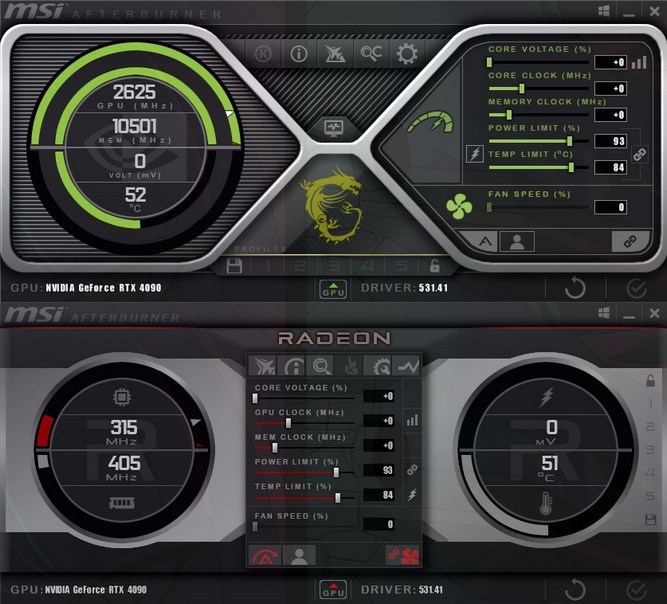The height and width of the screenshot is (604, 667).
Task: Toggle fan sync link button in Radeon skin
Action: tap(403, 556)
